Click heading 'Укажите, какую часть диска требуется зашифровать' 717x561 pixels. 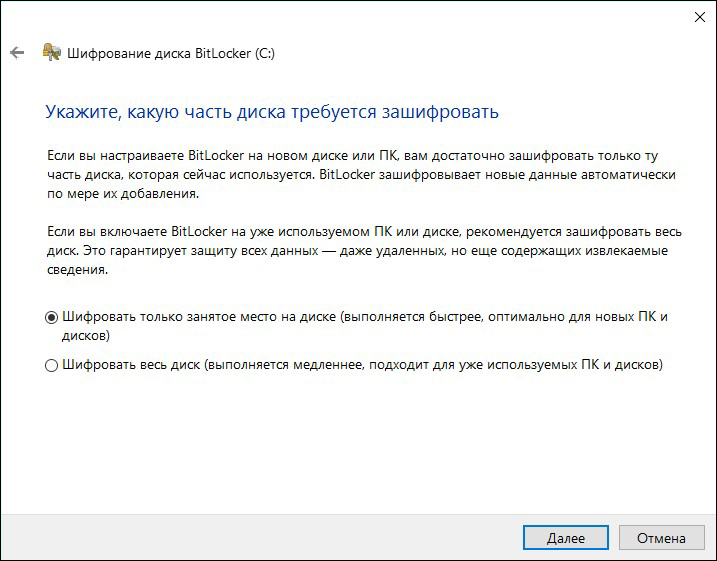(272, 112)
